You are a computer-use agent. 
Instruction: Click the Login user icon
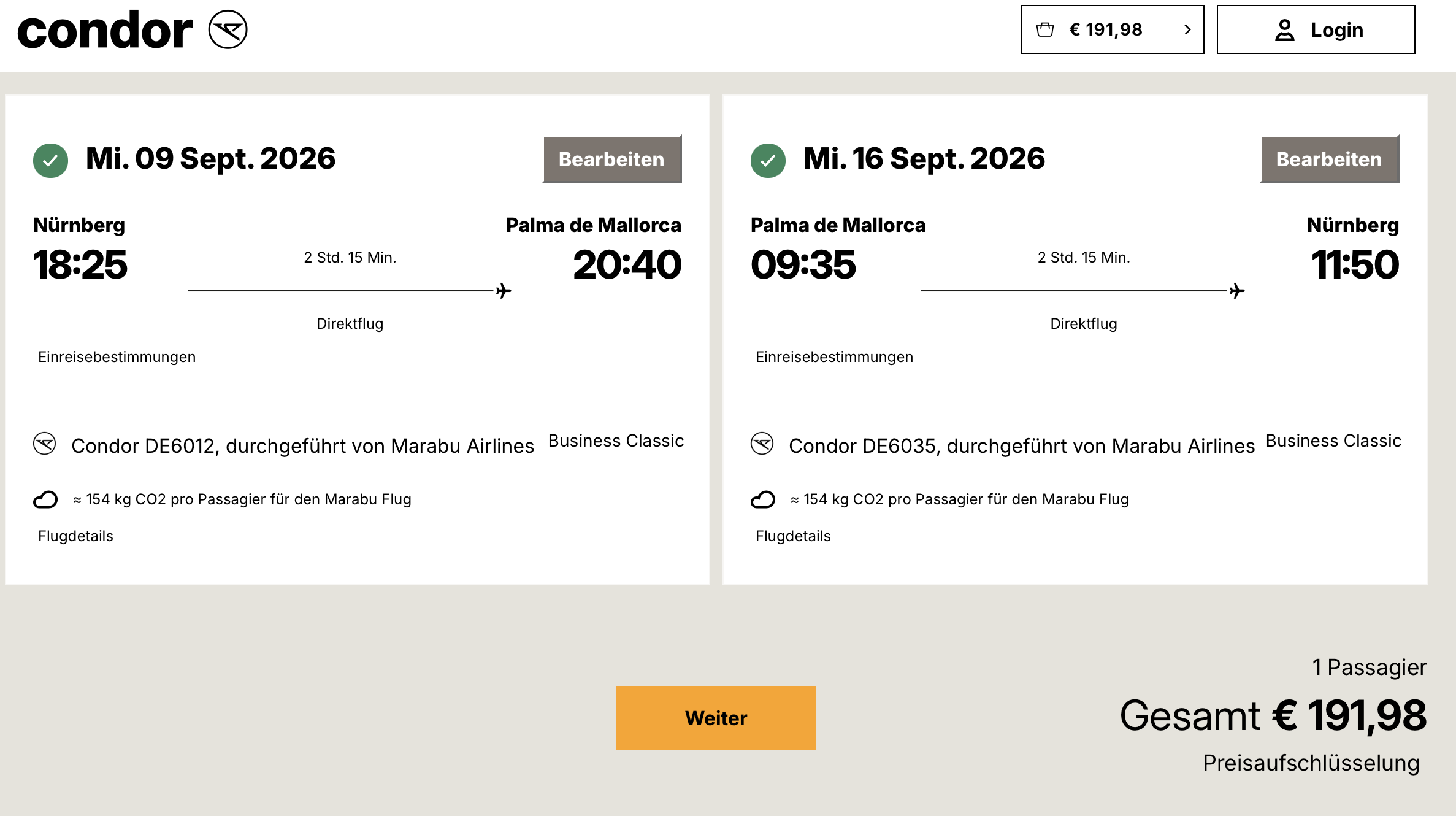(1284, 30)
